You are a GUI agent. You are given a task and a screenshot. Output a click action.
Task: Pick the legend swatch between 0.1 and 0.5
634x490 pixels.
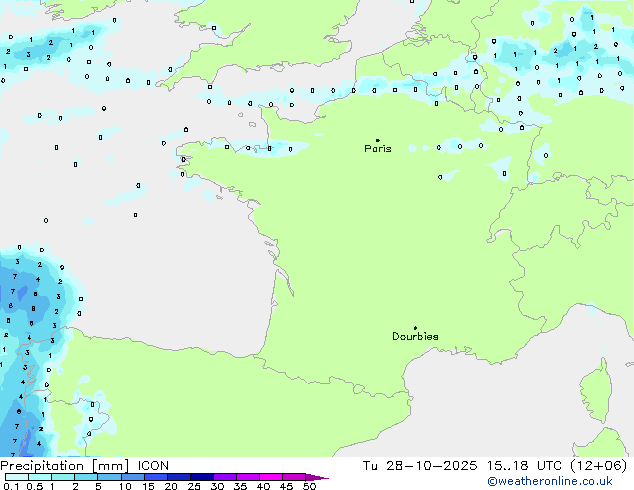point(17,477)
